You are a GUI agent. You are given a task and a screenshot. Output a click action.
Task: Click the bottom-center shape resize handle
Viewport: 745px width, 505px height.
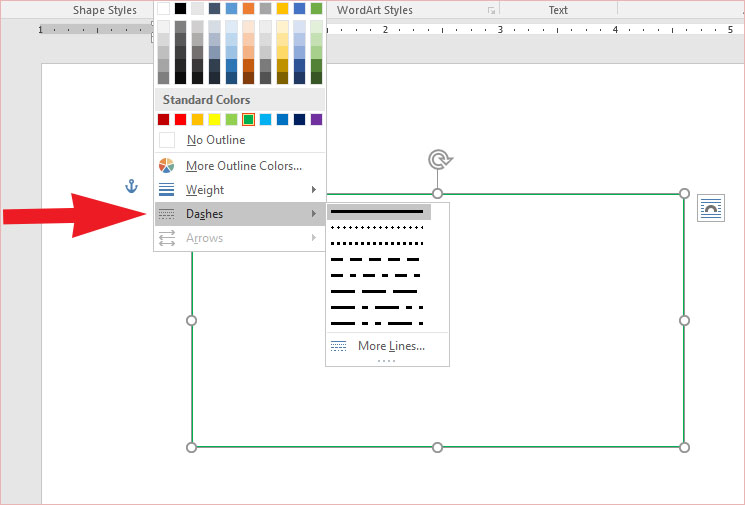[x=438, y=448]
